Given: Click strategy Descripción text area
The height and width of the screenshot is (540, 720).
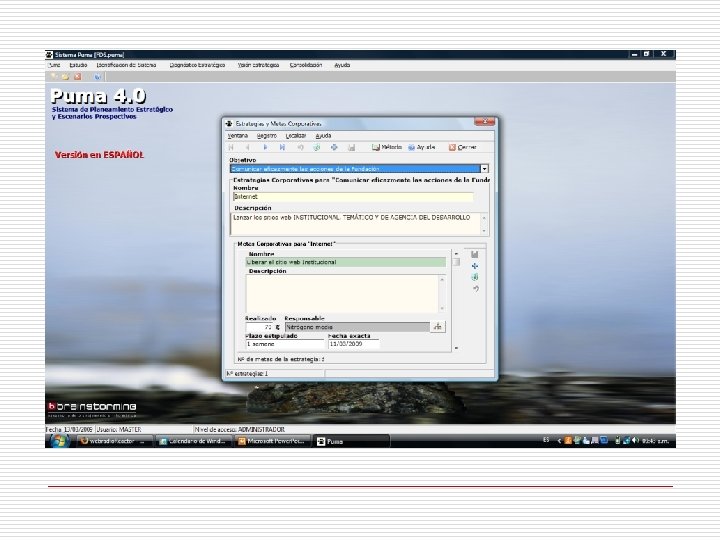Looking at the screenshot, I should point(356,224).
